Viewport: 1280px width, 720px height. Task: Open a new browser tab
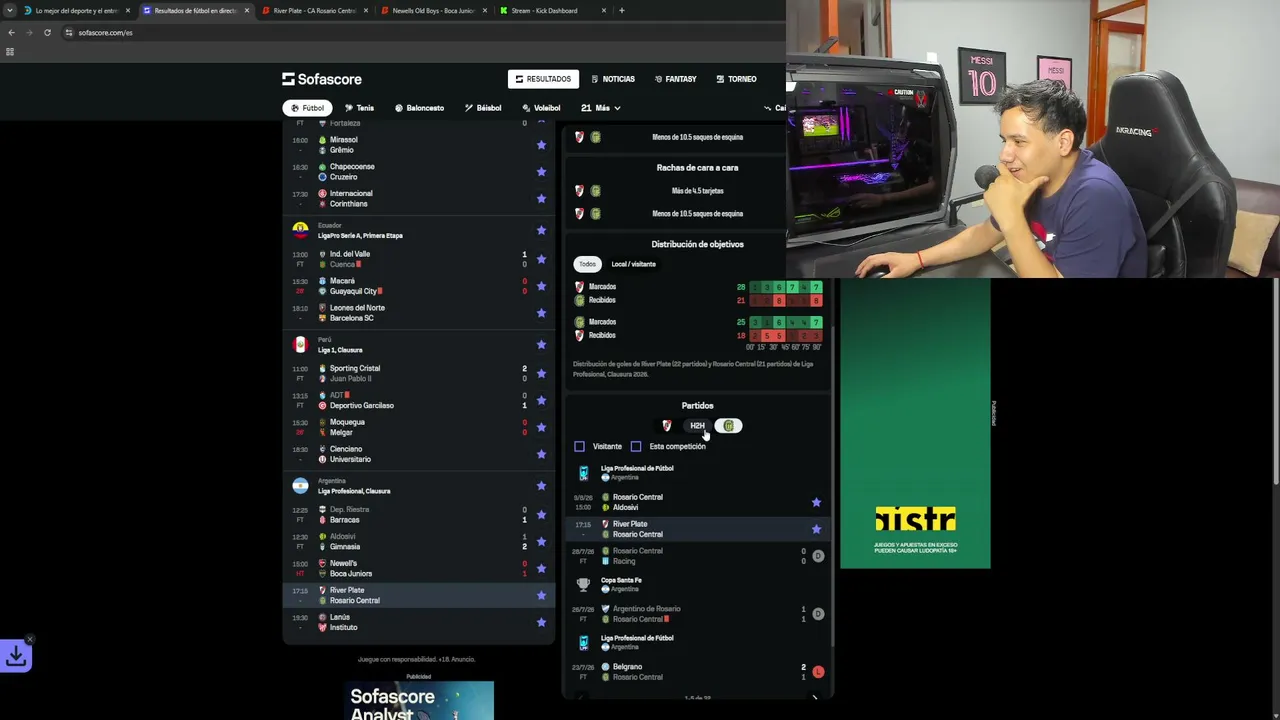(622, 11)
